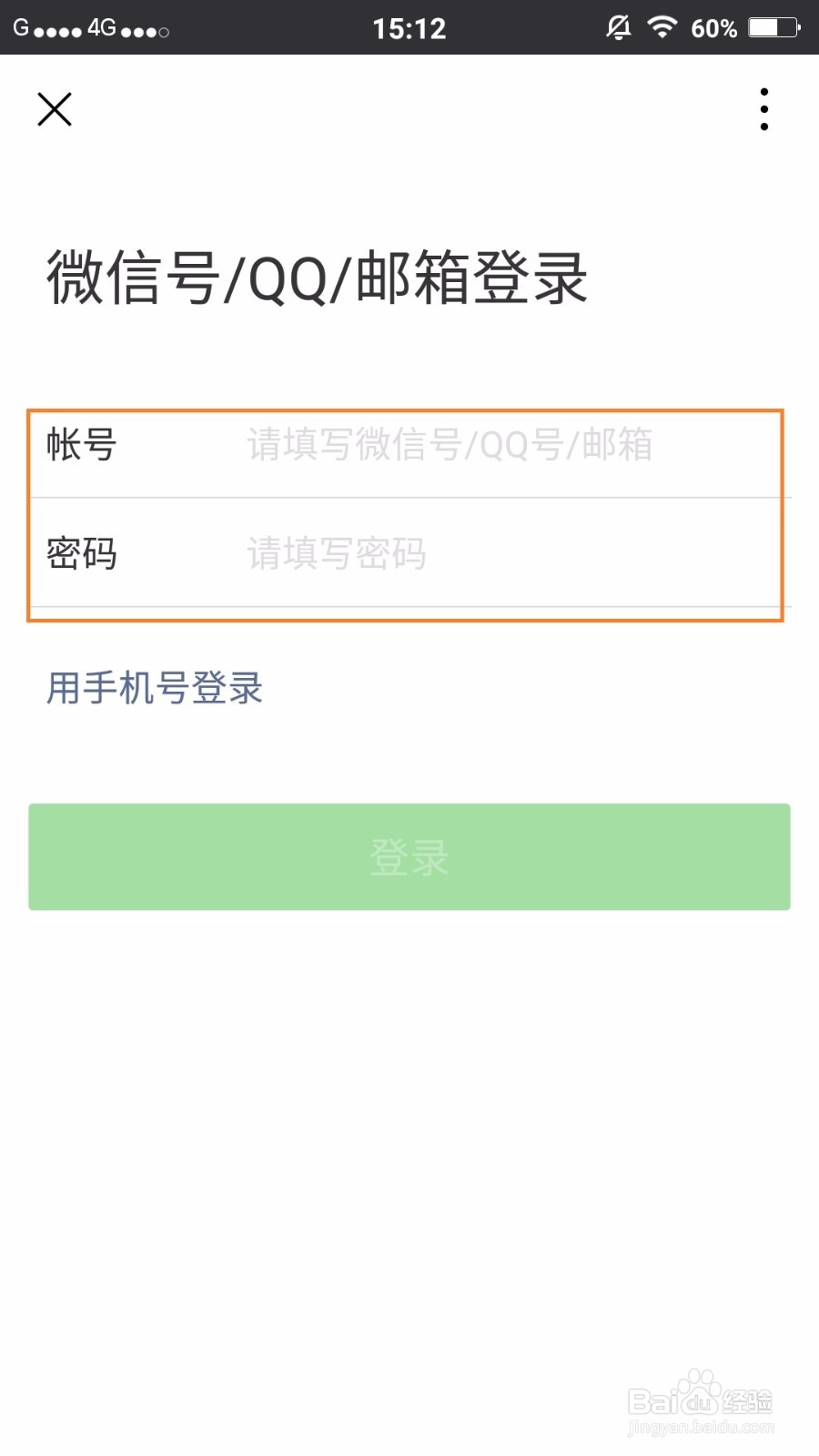The image size is (819, 1456).
Task: Tap the Wi-Fi status bar icon
Action: point(662,27)
